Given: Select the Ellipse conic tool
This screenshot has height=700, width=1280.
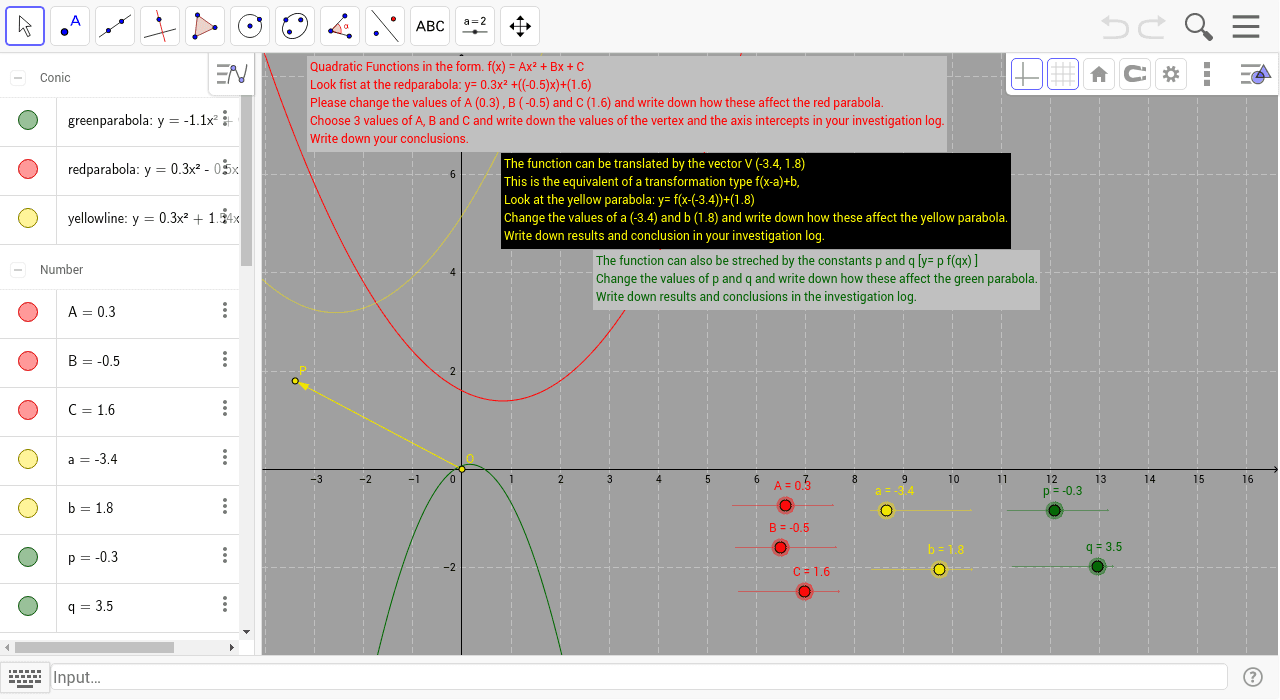Looking at the screenshot, I should pyautogui.click(x=295, y=26).
